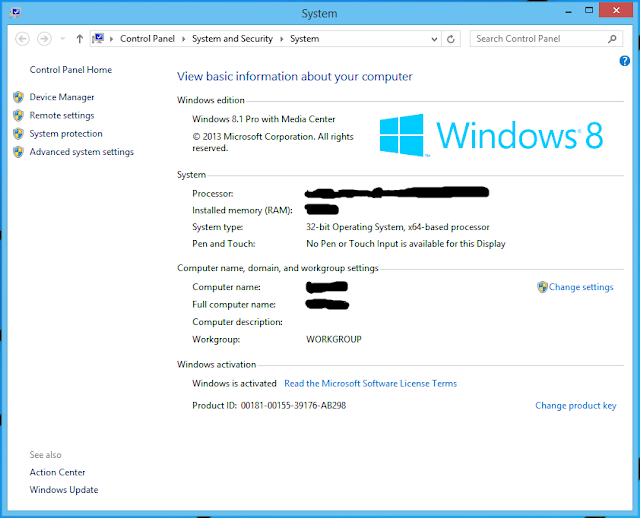The width and height of the screenshot is (640, 518).
Task: Click the WORKGROUP value
Action: pos(334,340)
